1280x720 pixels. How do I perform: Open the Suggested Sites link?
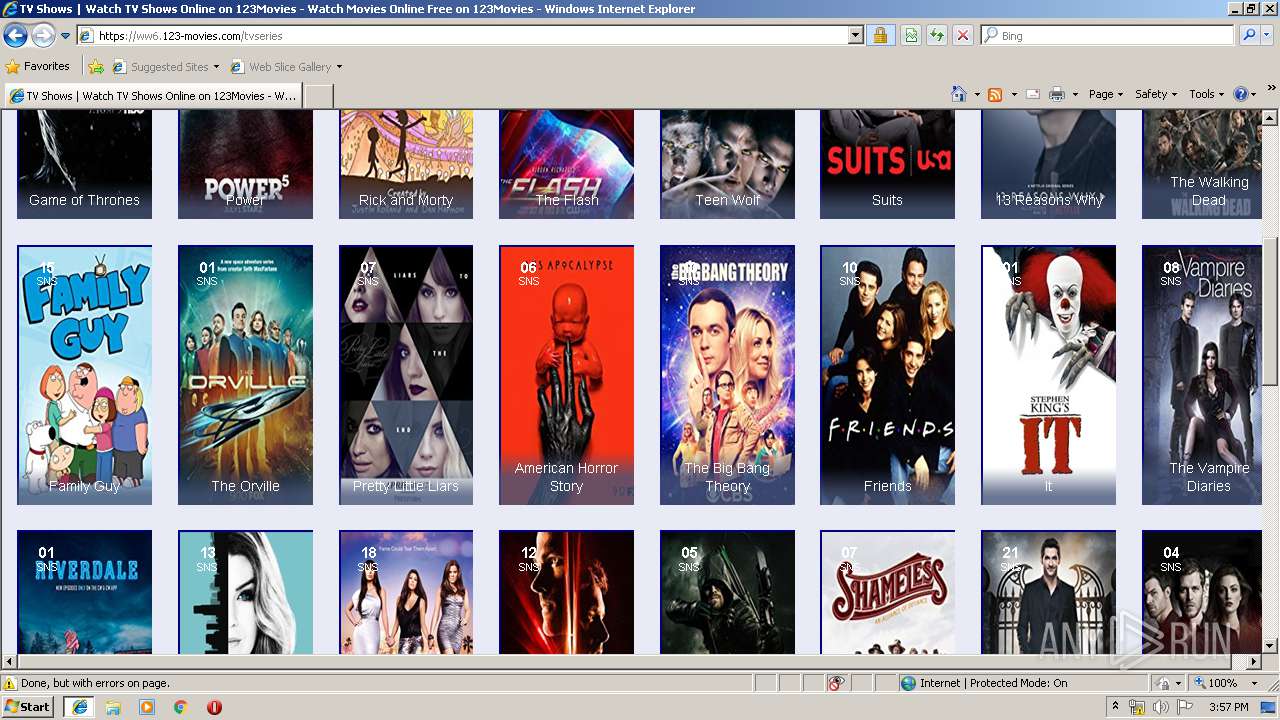point(165,67)
